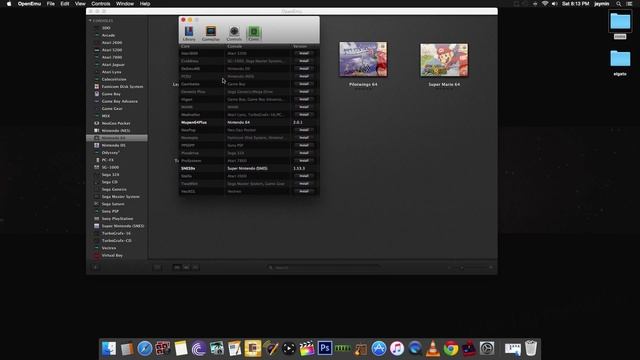Select Odyssey² in the sidebar
The image size is (640, 360).
coord(110,153)
